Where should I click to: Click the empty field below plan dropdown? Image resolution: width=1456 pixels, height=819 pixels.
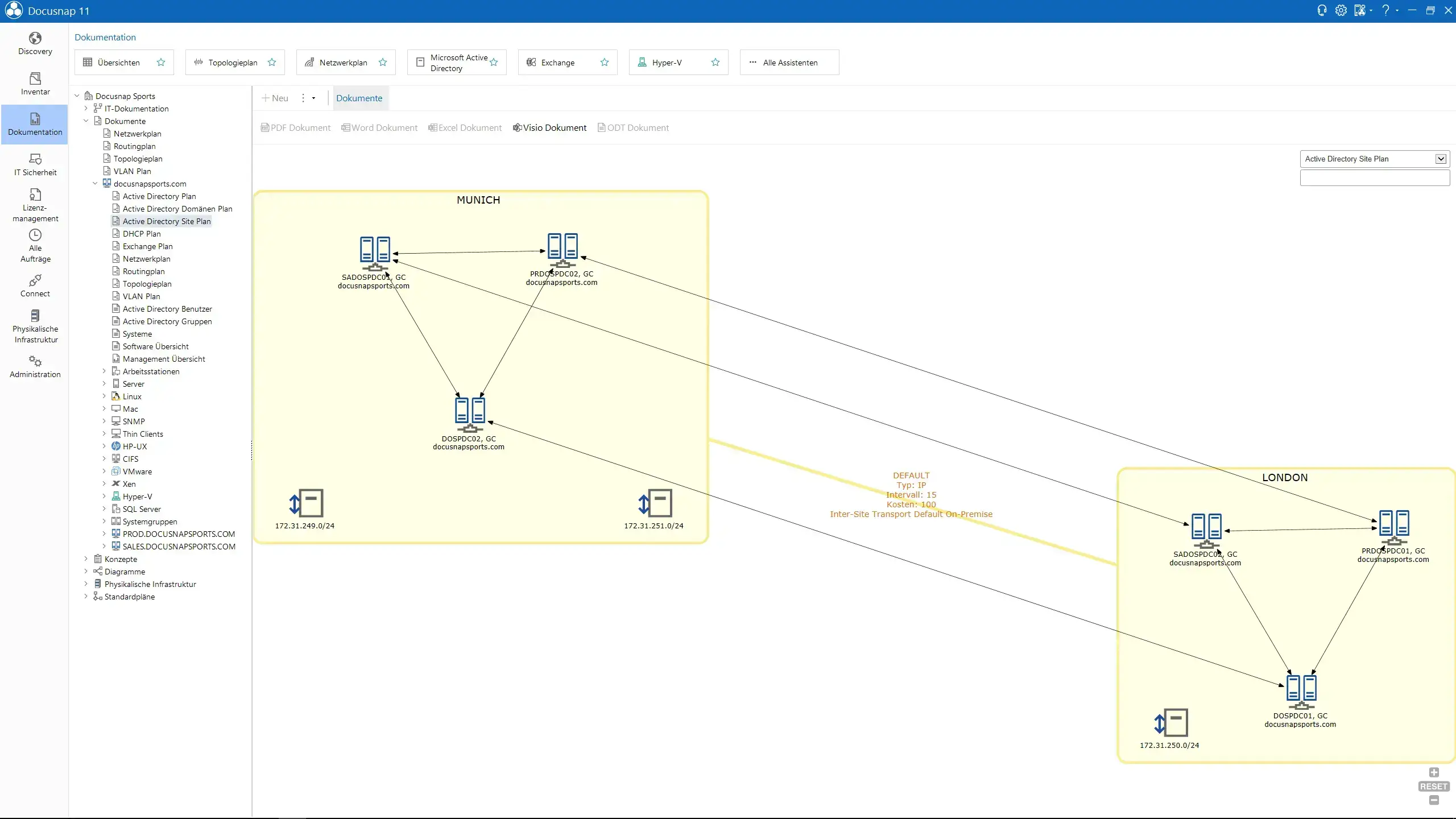coord(1375,178)
